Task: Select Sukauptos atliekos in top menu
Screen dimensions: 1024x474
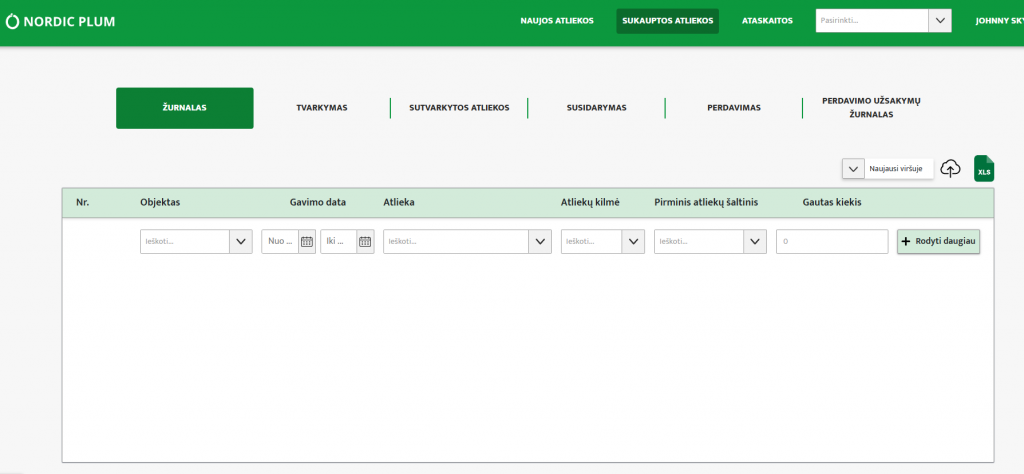Action: (667, 21)
